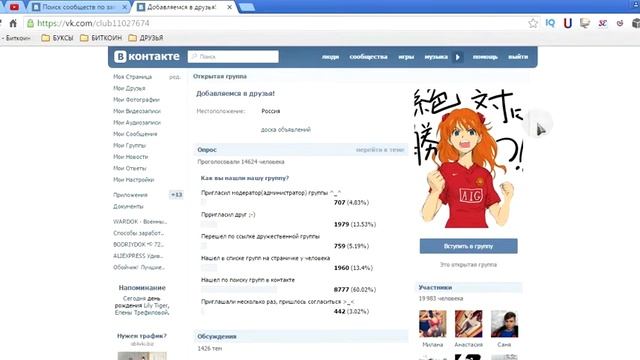Open the ДРУЗЬЯ bookmarks folder
This screenshot has width=640, height=360.
146,38
